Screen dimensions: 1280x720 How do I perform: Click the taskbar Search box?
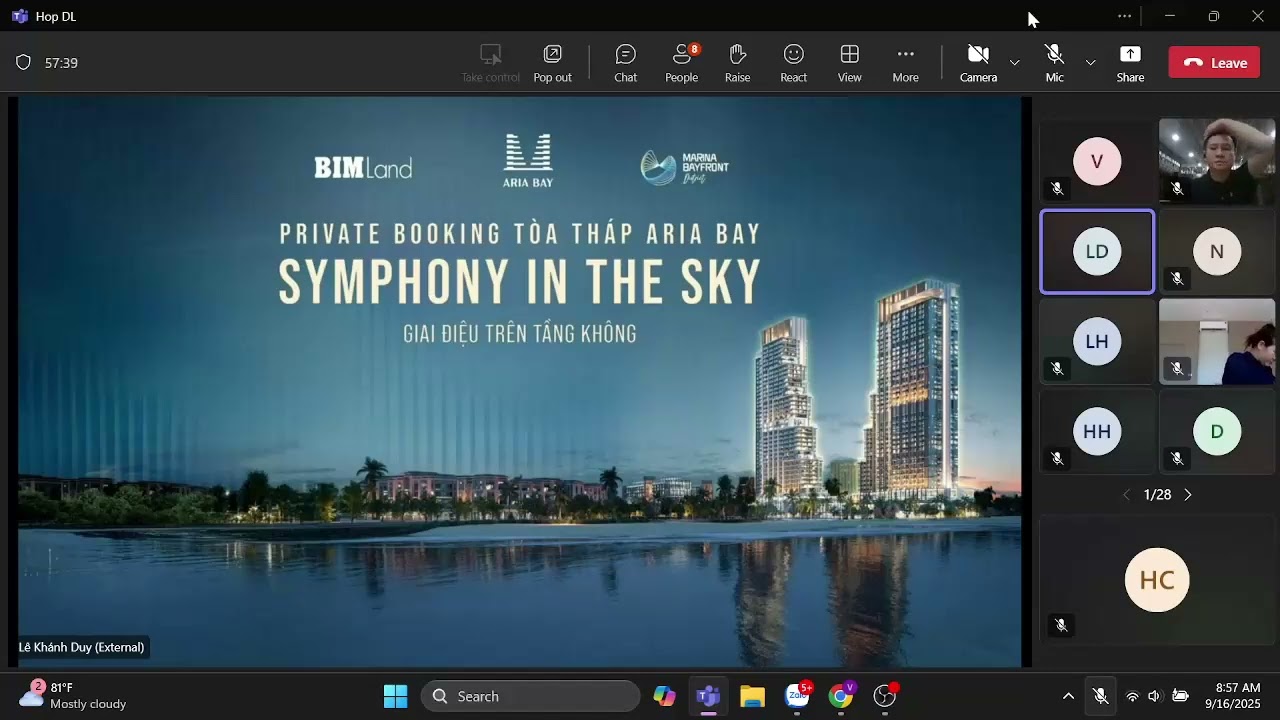click(x=531, y=696)
